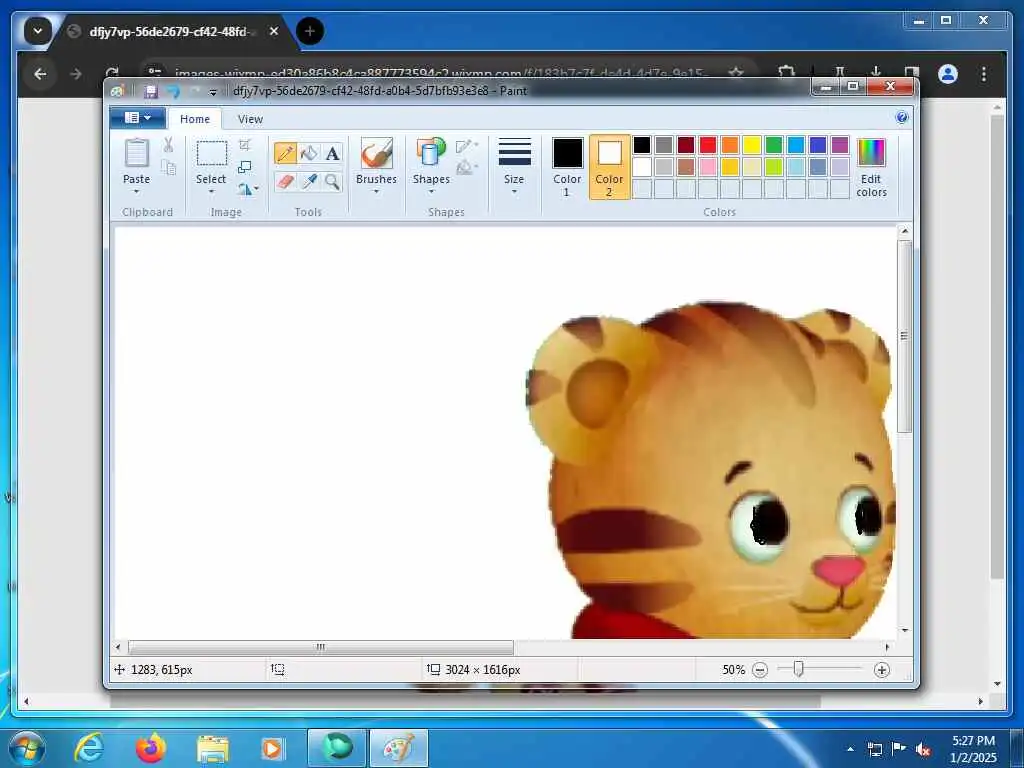Pick the pink rose color swatch
This screenshot has height=768, width=1024.
tap(707, 167)
